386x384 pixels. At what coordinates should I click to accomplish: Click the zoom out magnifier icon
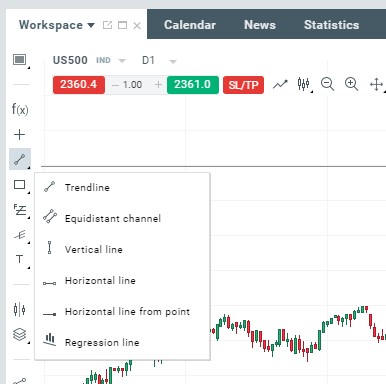327,84
